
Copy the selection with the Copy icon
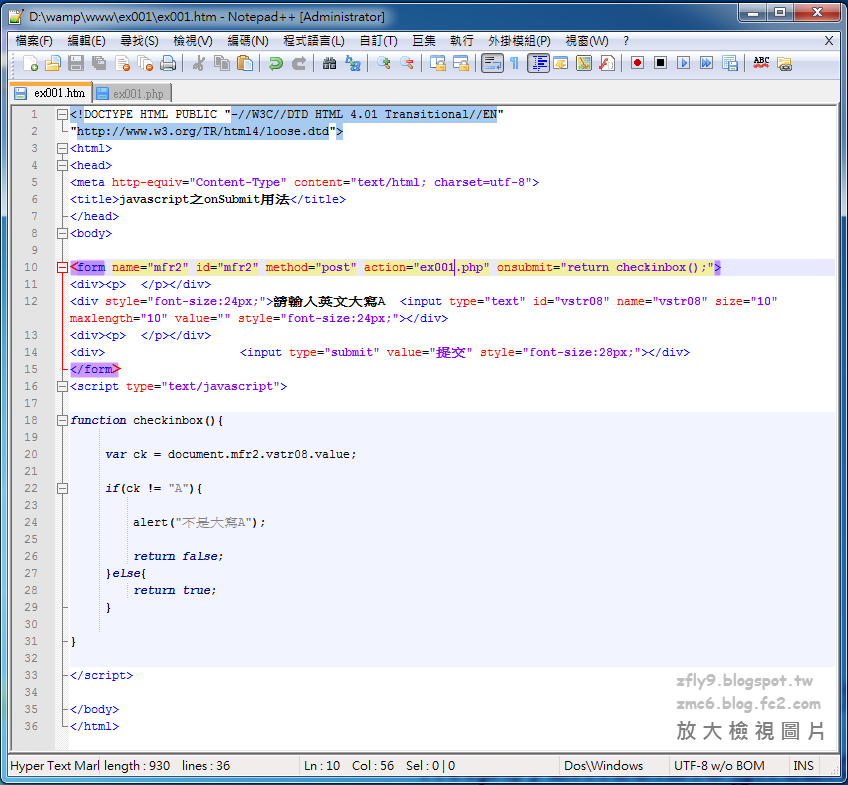tap(222, 63)
